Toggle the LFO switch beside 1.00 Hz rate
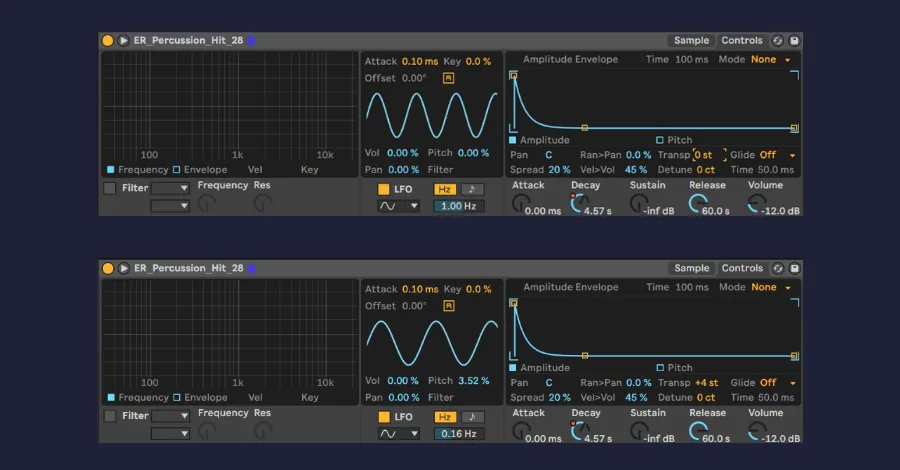The width and height of the screenshot is (900, 470). [383, 189]
